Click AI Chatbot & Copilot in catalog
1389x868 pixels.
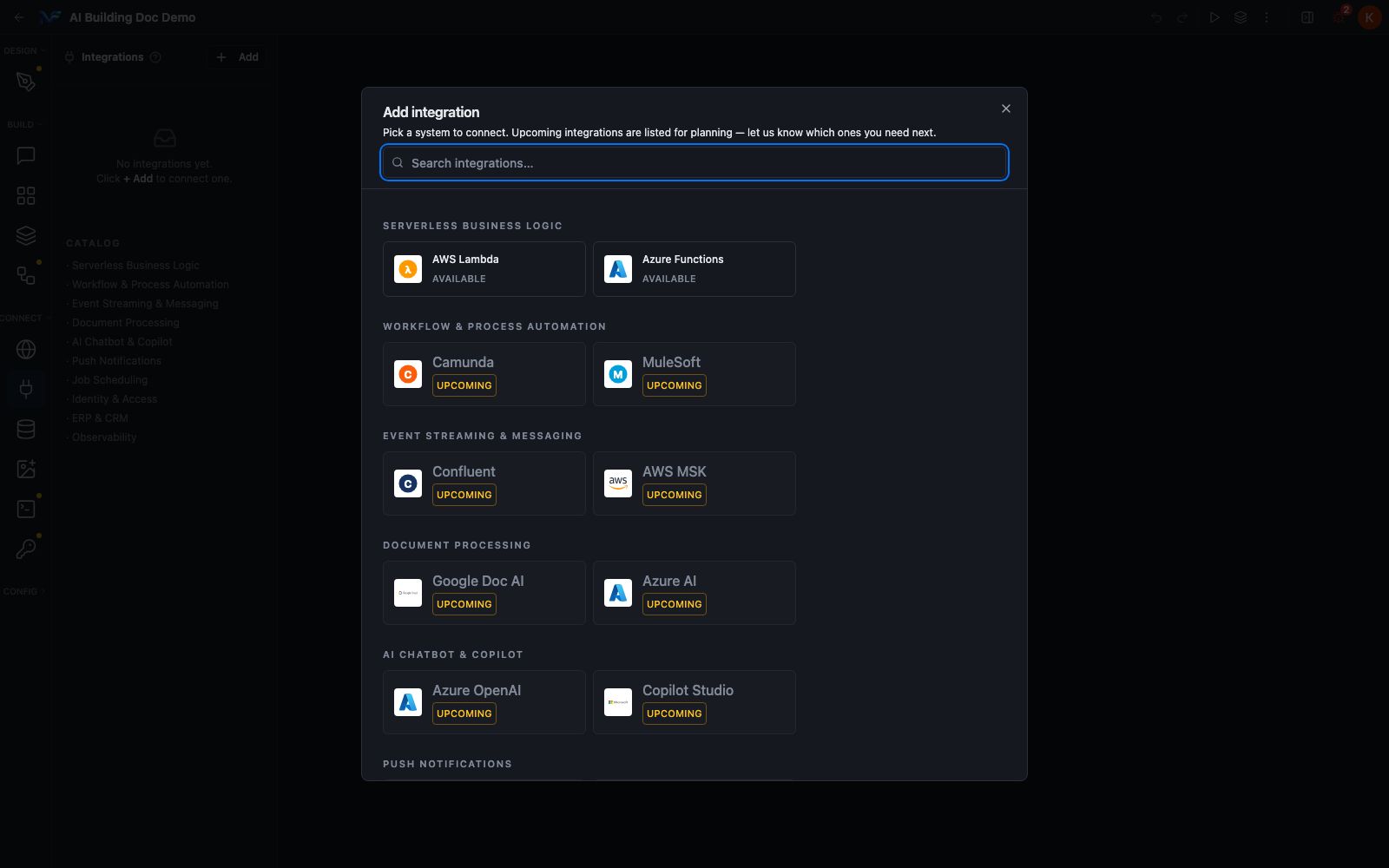click(122, 341)
